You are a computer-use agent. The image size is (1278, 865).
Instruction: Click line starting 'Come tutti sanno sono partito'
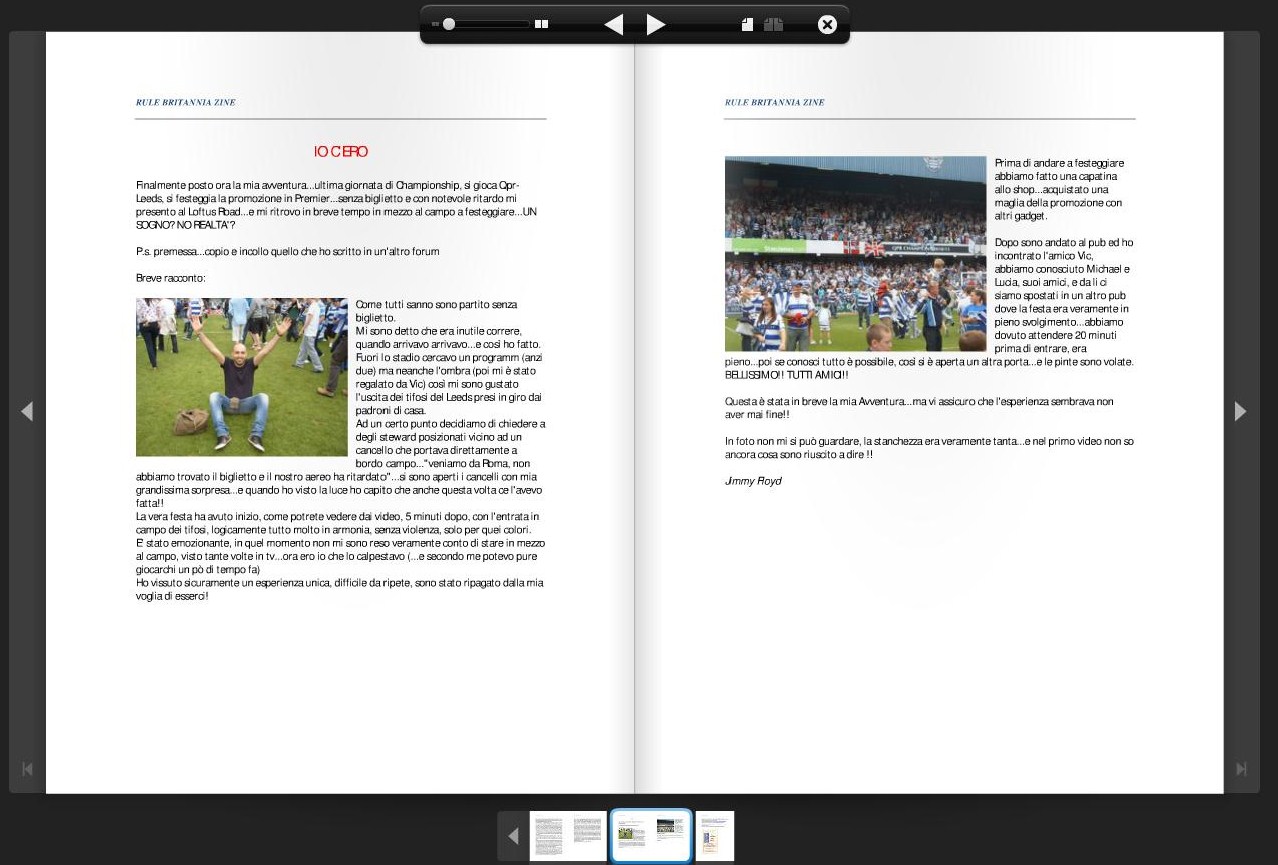click(x=437, y=304)
